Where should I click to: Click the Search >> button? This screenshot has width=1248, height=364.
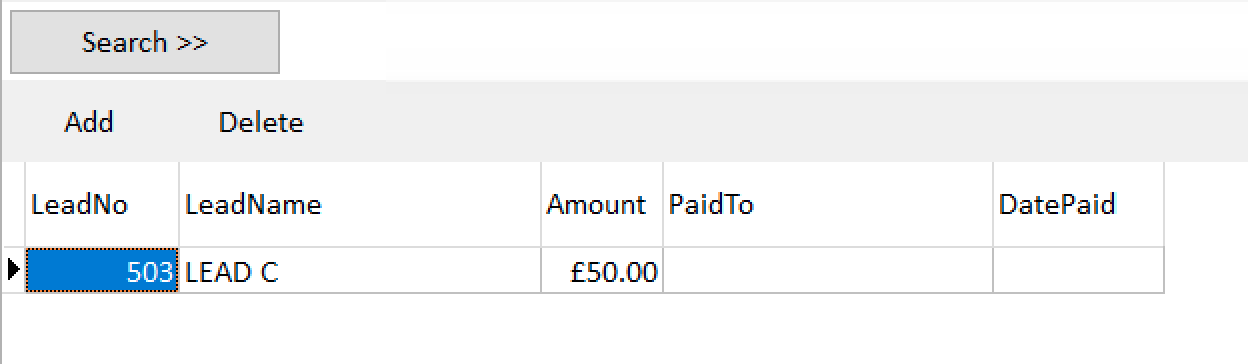pyautogui.click(x=144, y=42)
